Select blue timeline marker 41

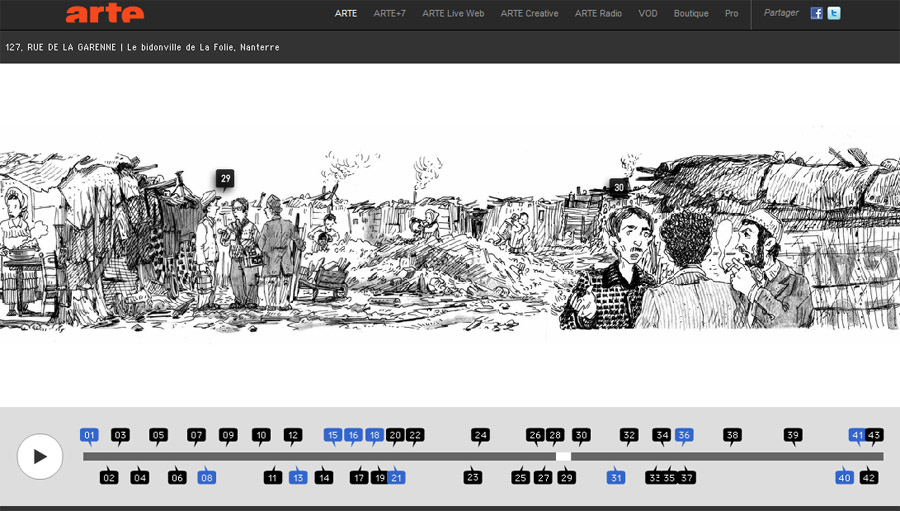tap(857, 435)
